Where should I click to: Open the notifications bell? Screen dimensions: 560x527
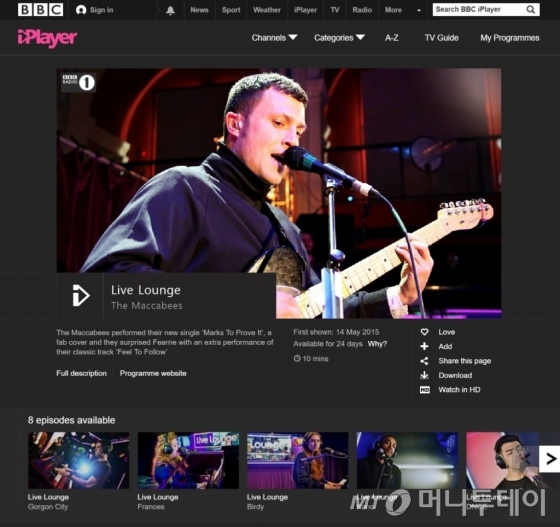tap(170, 10)
